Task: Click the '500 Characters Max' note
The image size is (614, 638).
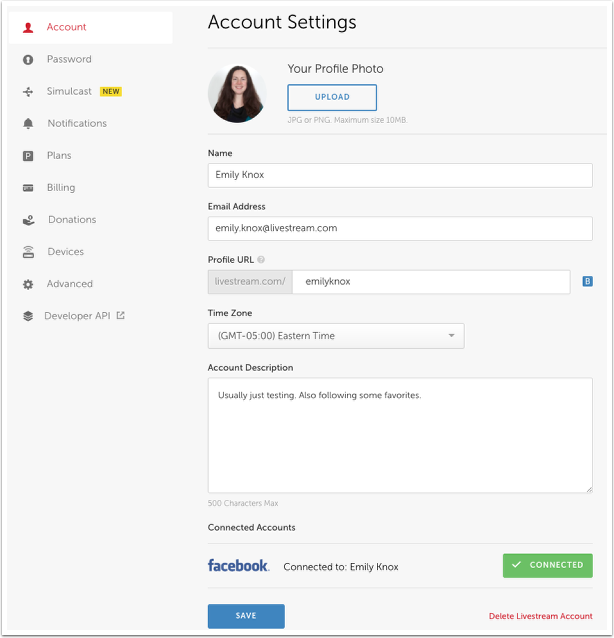Action: tap(243, 503)
